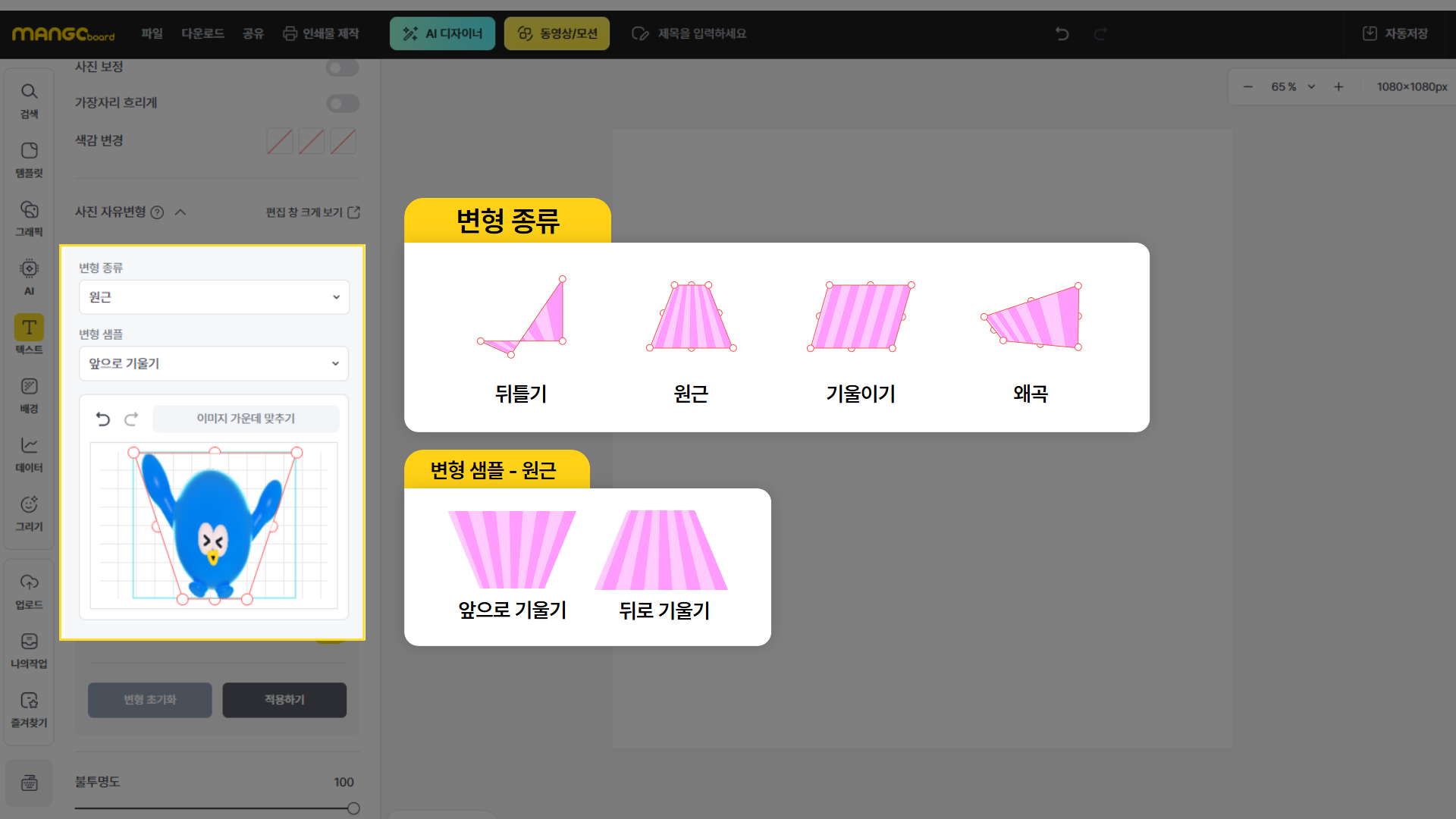Open the 변형 종류 dropdown showing 원근

point(214,297)
